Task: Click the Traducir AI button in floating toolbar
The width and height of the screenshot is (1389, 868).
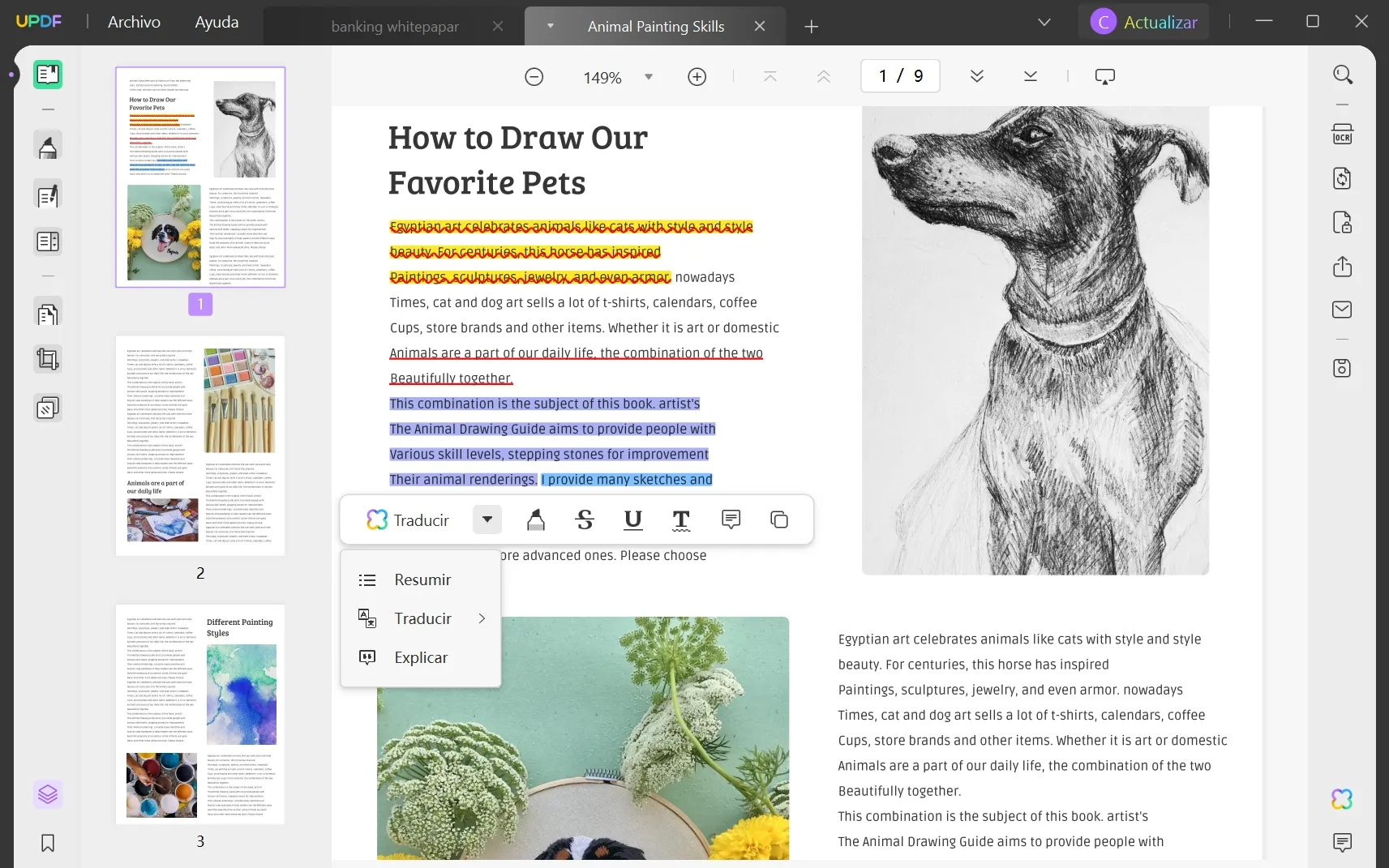Action: (407, 520)
